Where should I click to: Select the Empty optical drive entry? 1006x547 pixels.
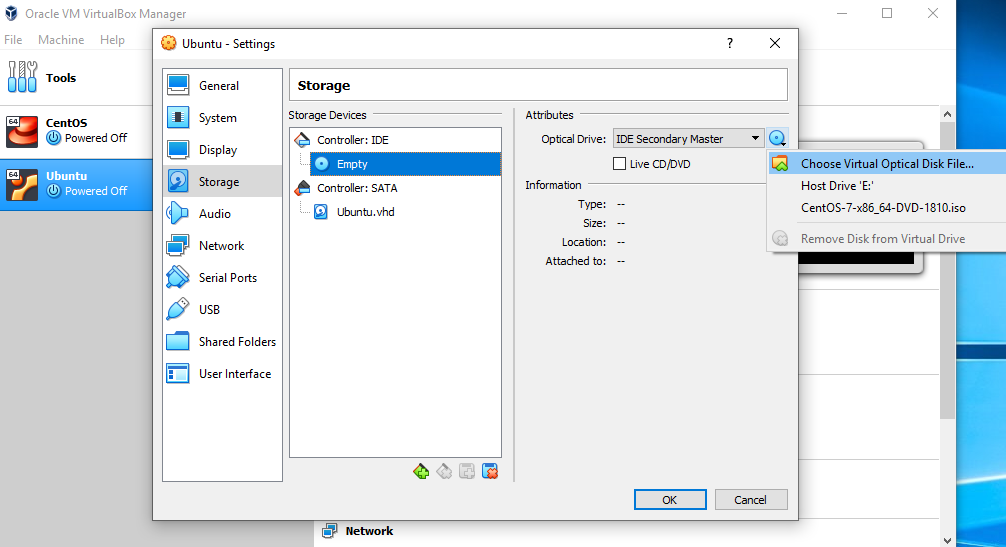click(405, 164)
